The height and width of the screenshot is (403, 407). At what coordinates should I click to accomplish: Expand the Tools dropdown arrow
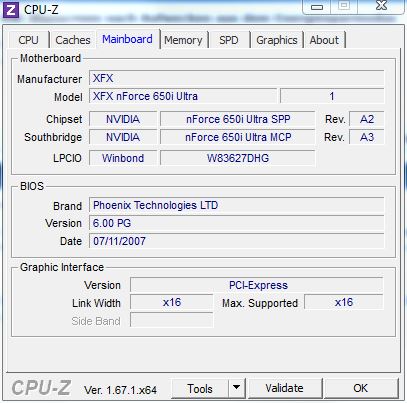point(237,388)
